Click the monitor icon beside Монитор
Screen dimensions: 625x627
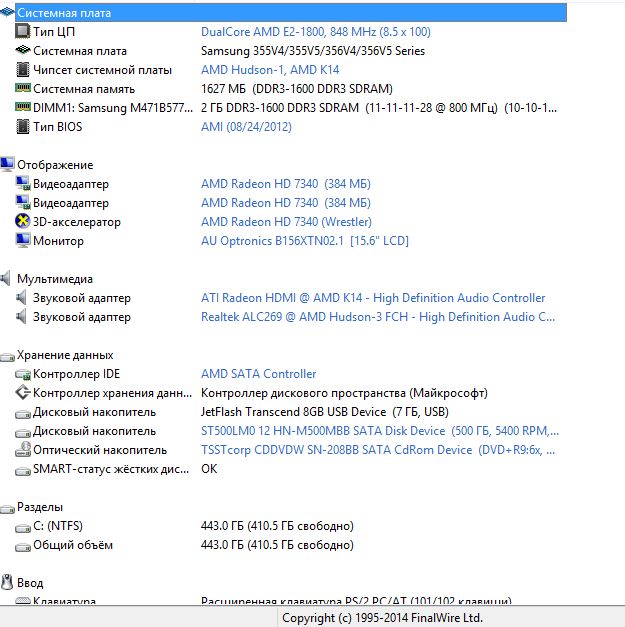pos(22,240)
